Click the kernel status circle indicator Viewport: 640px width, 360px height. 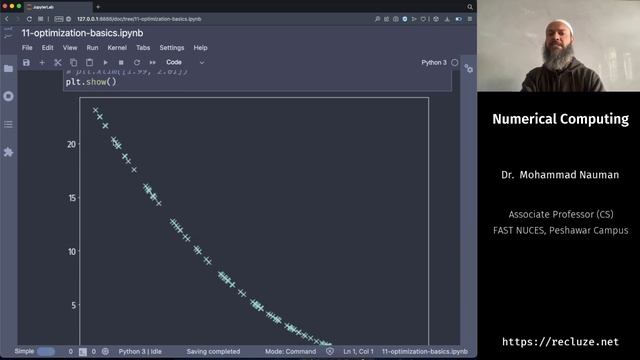point(455,62)
